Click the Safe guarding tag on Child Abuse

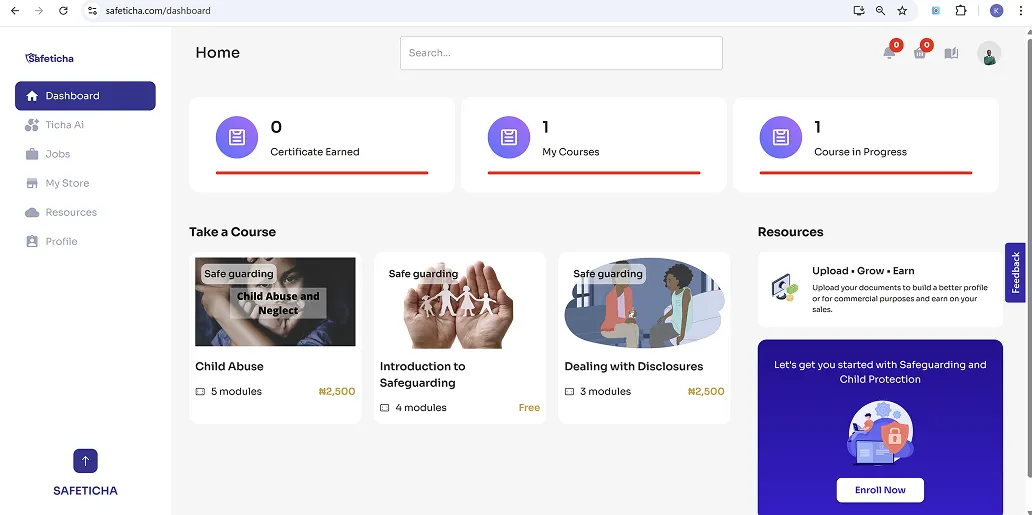coord(238,274)
